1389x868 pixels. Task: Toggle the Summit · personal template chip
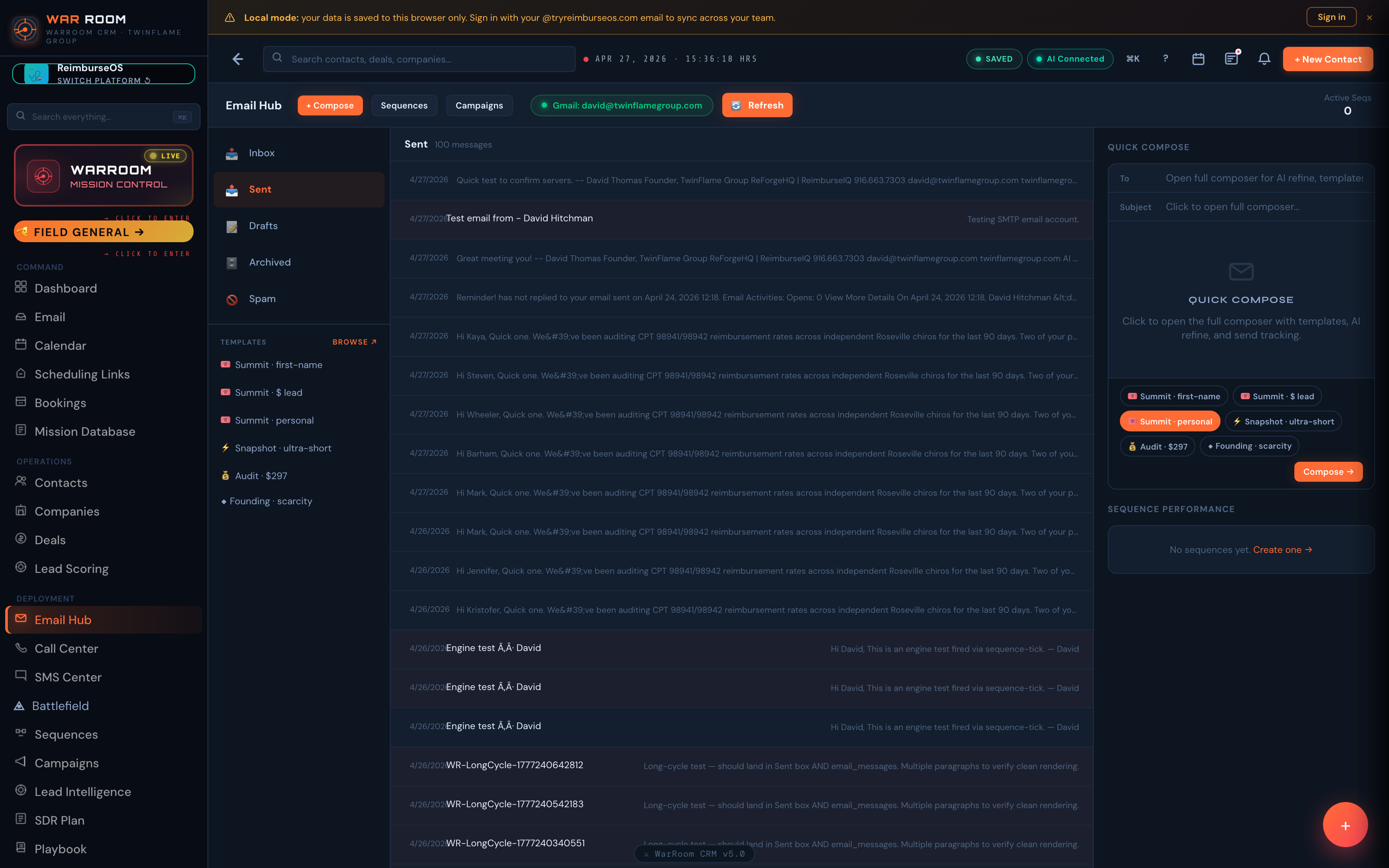[x=1170, y=421]
